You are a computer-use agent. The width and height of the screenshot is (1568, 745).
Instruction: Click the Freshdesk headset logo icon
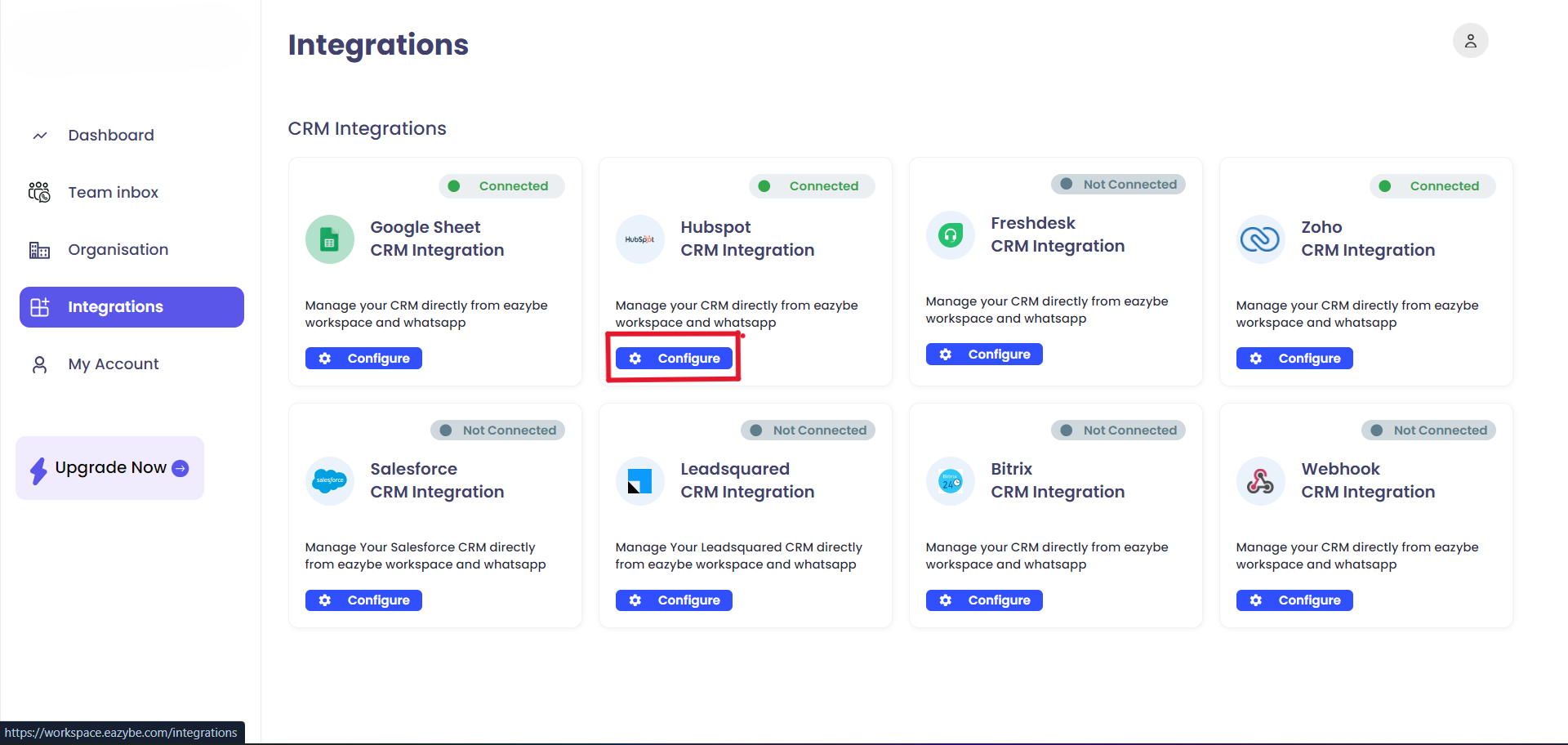click(x=951, y=235)
